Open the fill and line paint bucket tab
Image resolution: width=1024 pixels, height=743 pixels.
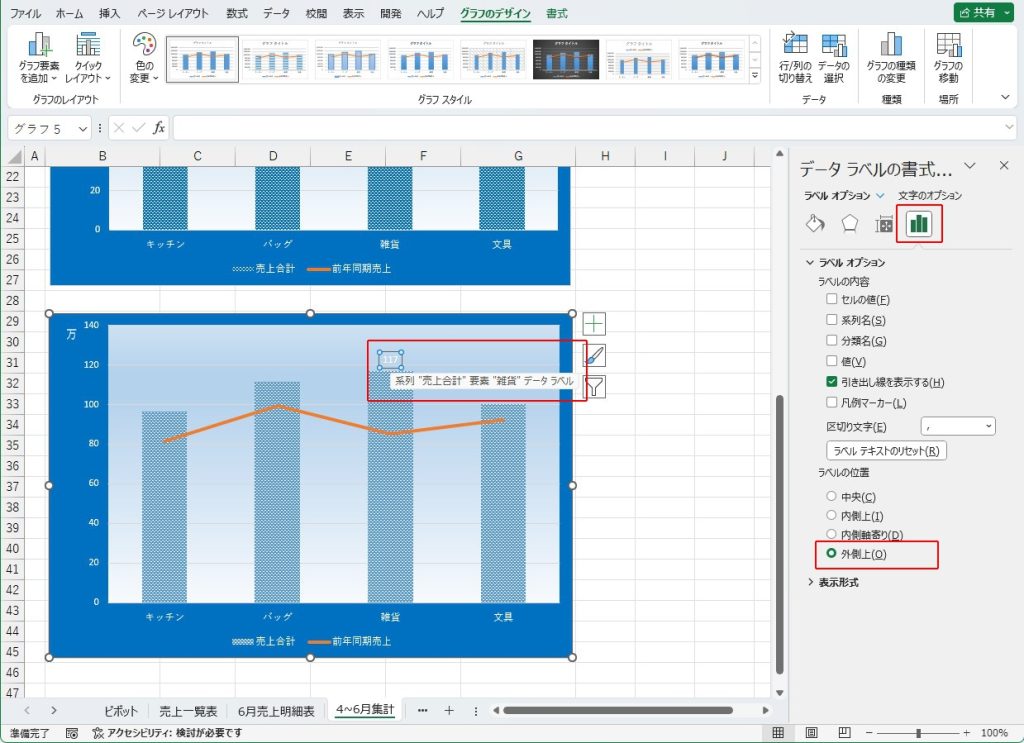click(815, 224)
